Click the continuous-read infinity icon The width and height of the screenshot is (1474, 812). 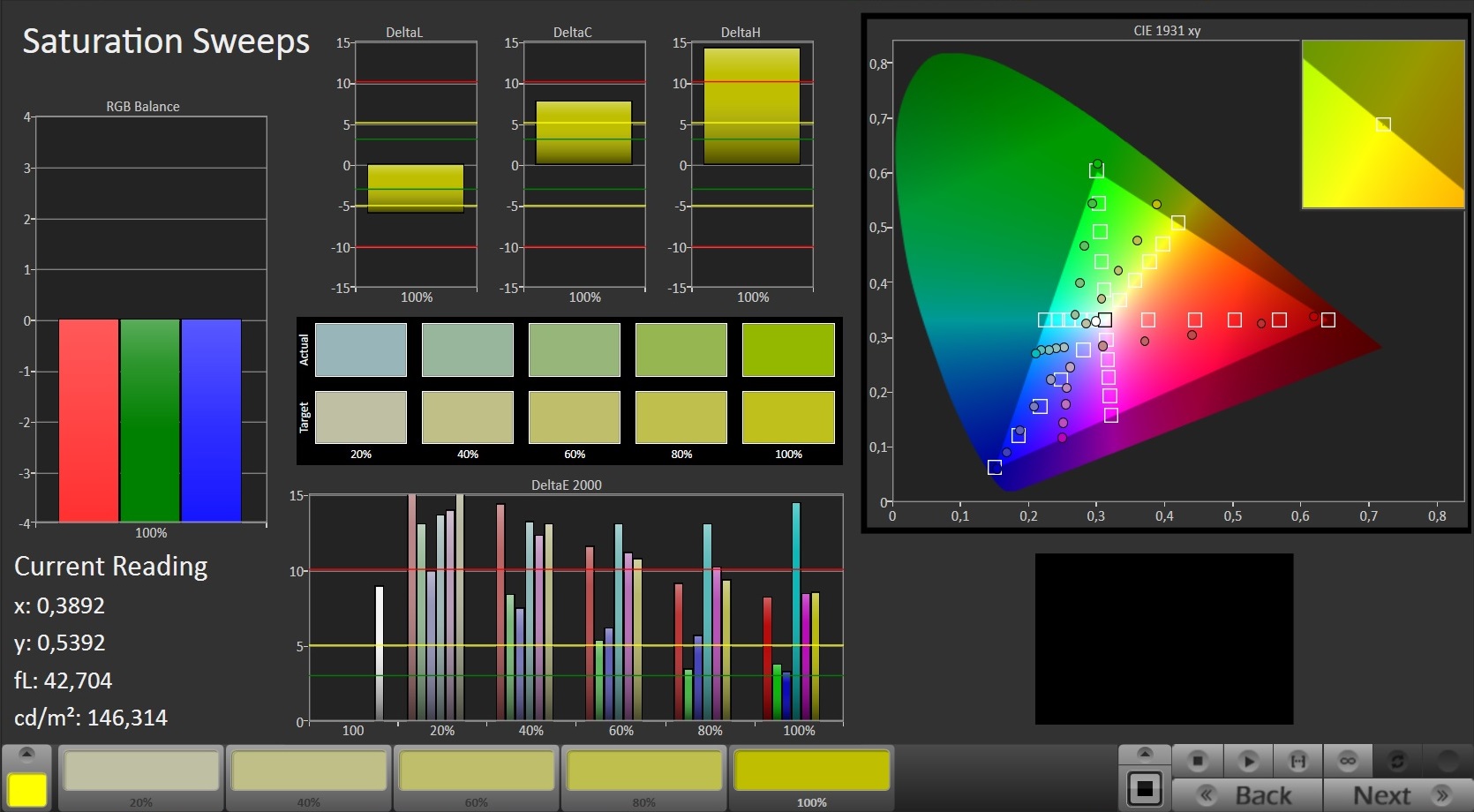click(1348, 761)
